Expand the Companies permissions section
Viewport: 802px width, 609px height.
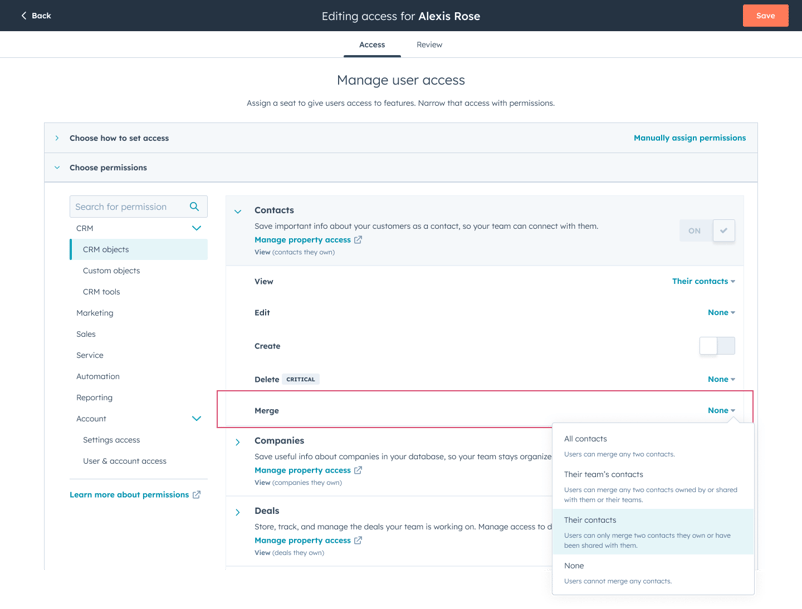coord(238,441)
